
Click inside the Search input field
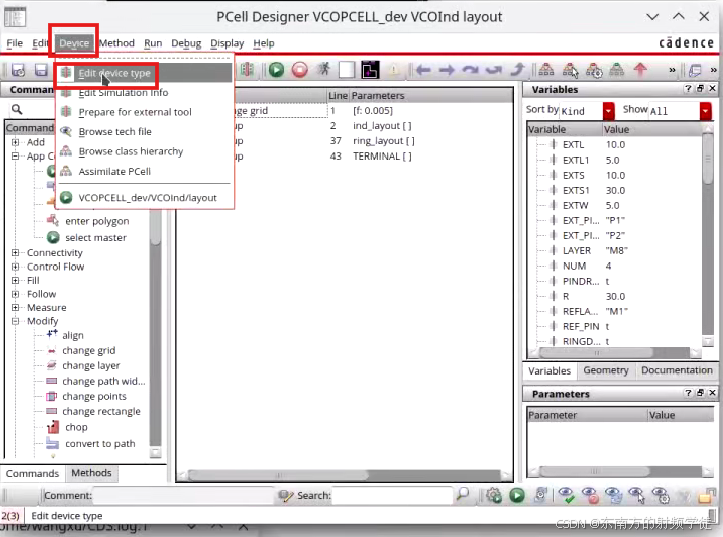(x=392, y=496)
